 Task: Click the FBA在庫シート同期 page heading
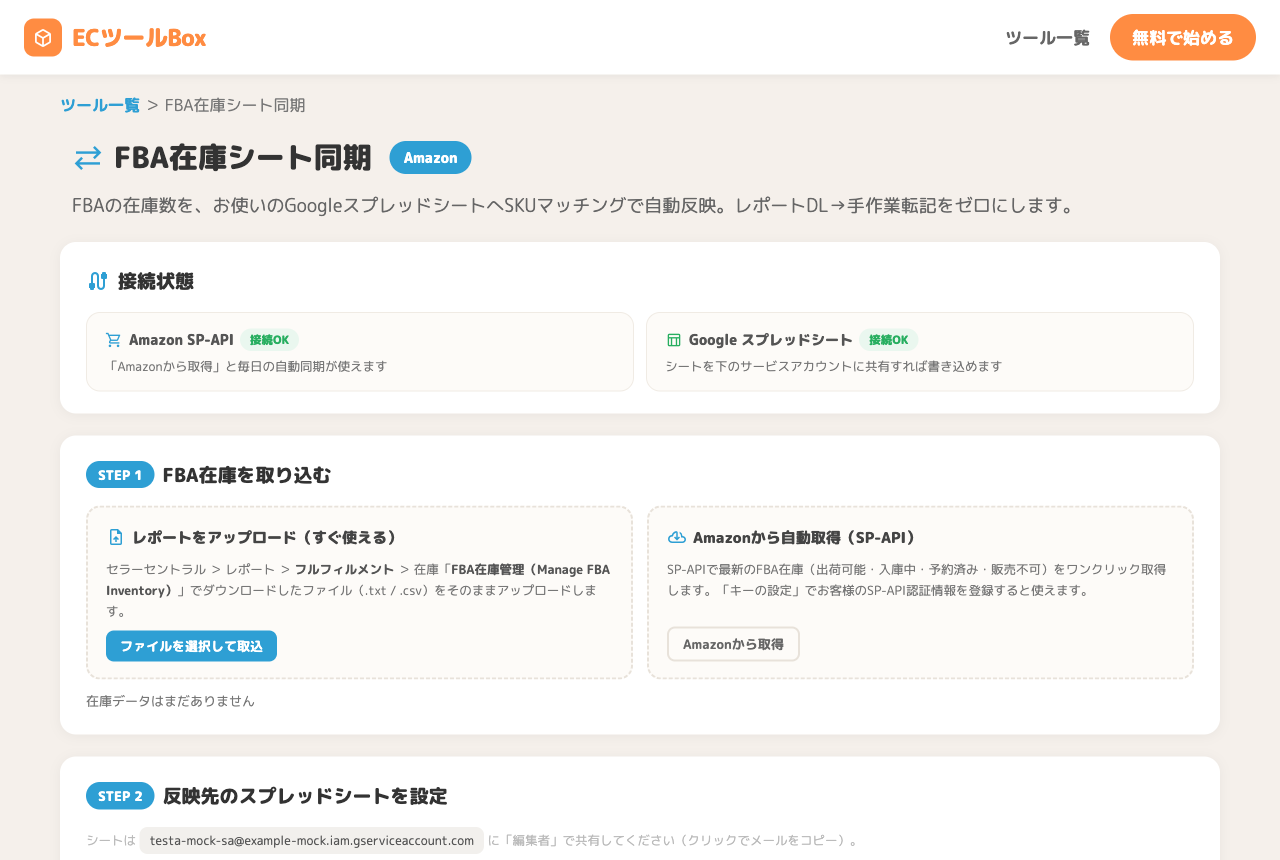(x=243, y=158)
